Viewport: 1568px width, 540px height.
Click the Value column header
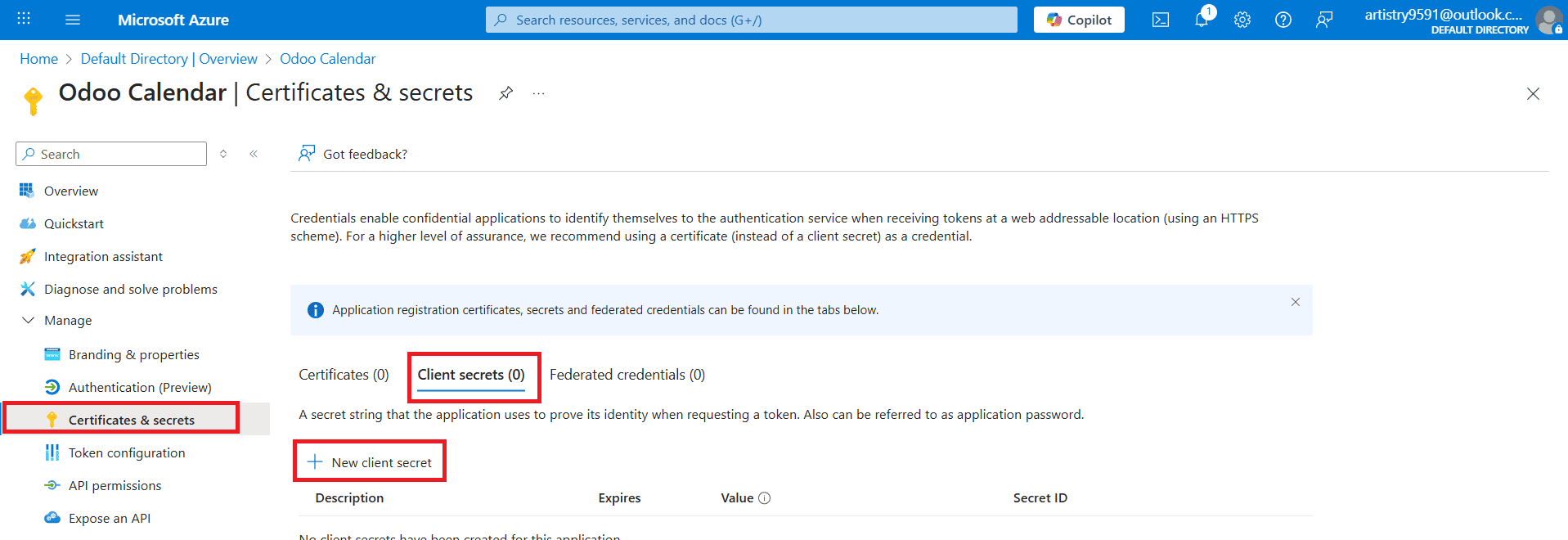coord(737,498)
